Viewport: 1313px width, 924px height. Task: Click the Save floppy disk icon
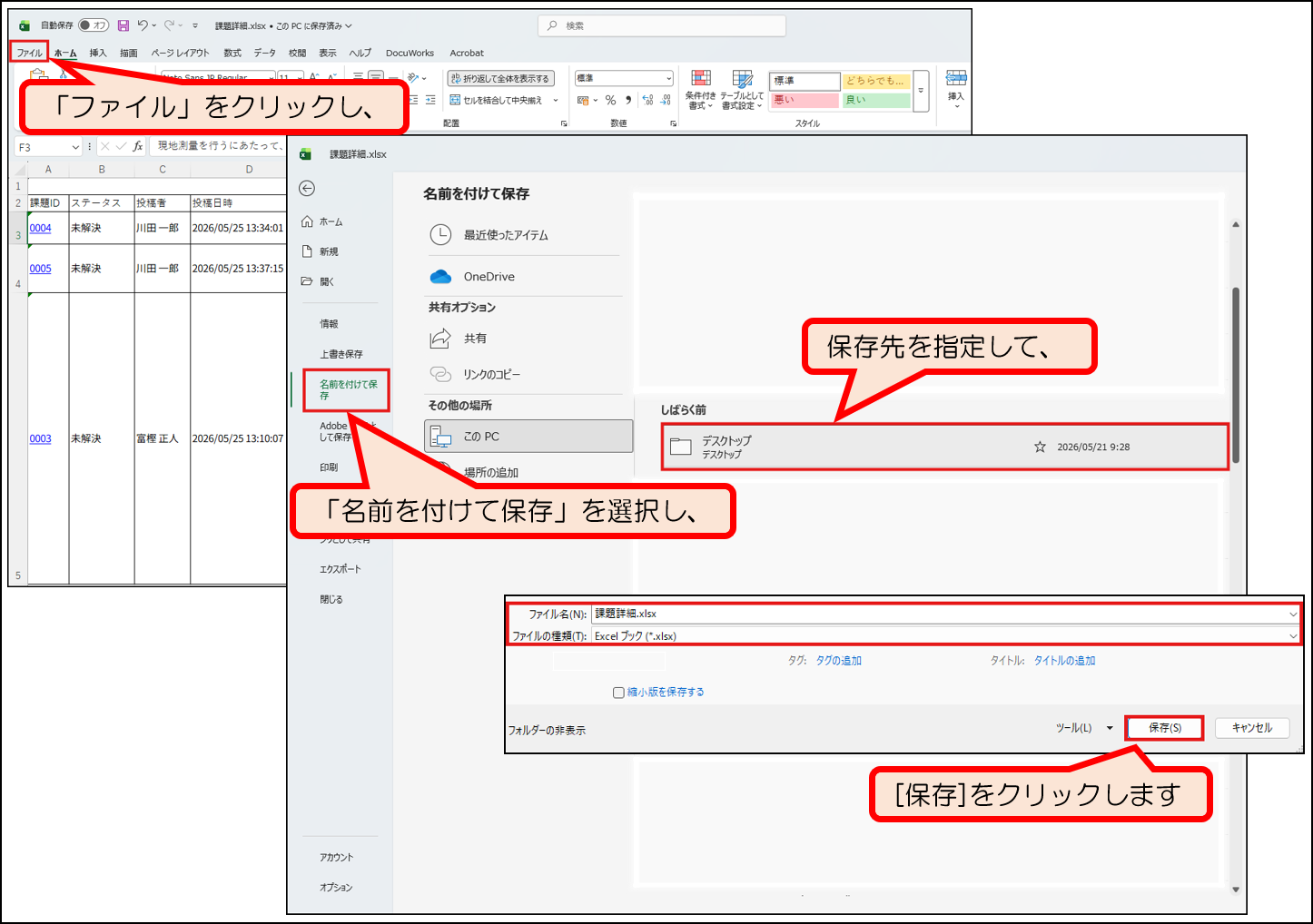123,25
